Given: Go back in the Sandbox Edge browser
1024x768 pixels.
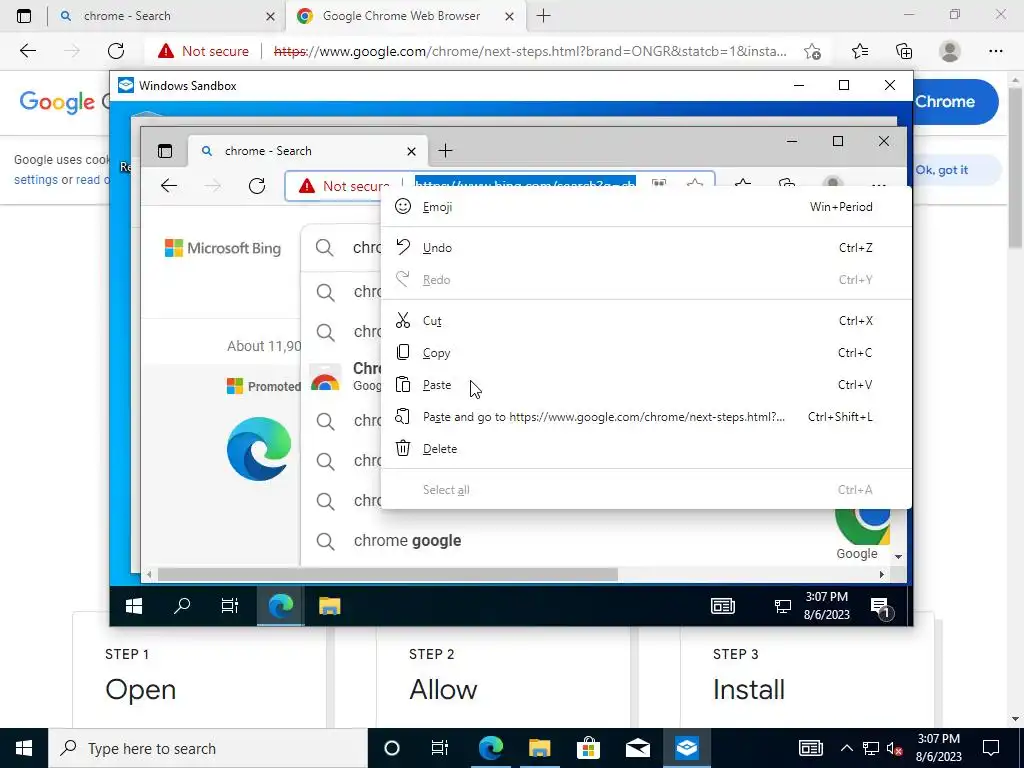Looking at the screenshot, I should [169, 185].
